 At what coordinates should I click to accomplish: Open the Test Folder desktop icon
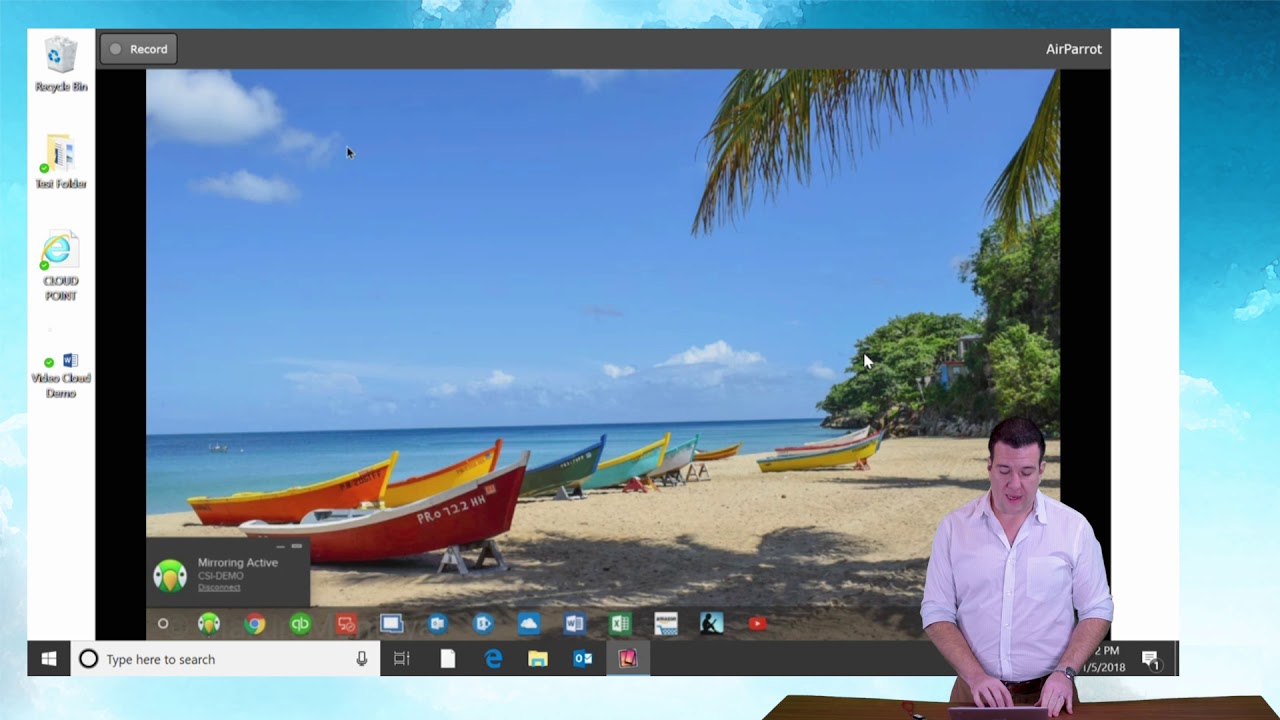(61, 162)
